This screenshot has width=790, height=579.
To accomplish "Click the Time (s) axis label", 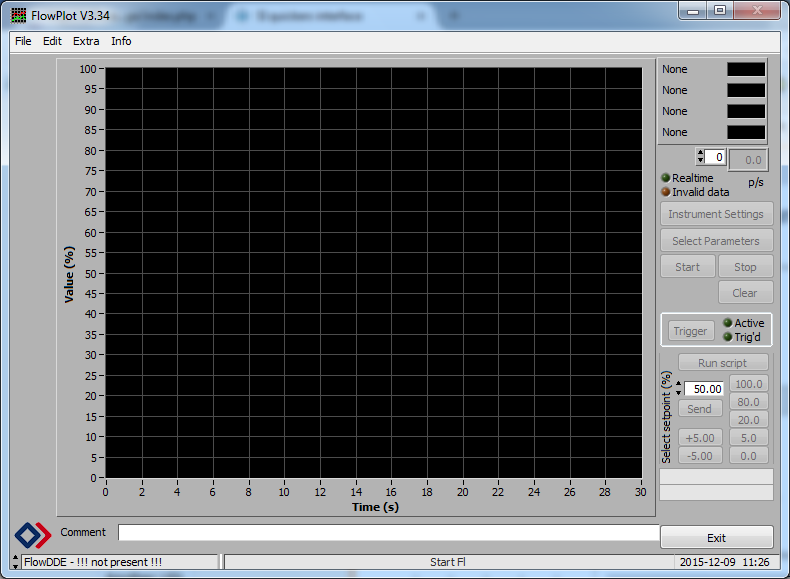I will (375, 507).
